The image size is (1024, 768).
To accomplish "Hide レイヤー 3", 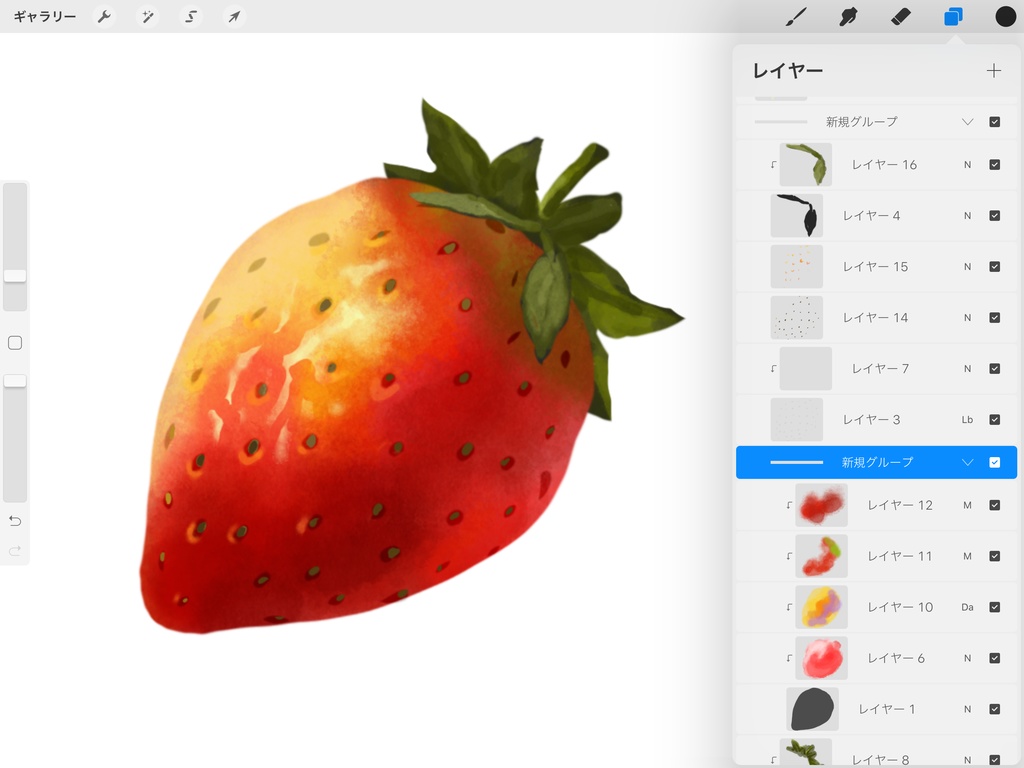I will 995,420.
